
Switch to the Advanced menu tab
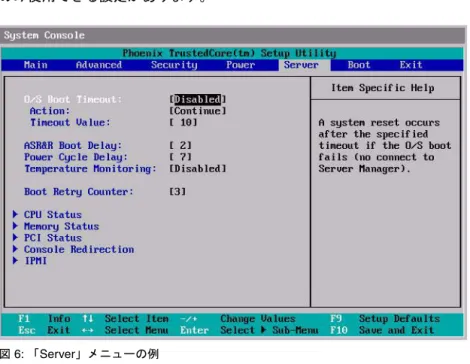coord(99,65)
